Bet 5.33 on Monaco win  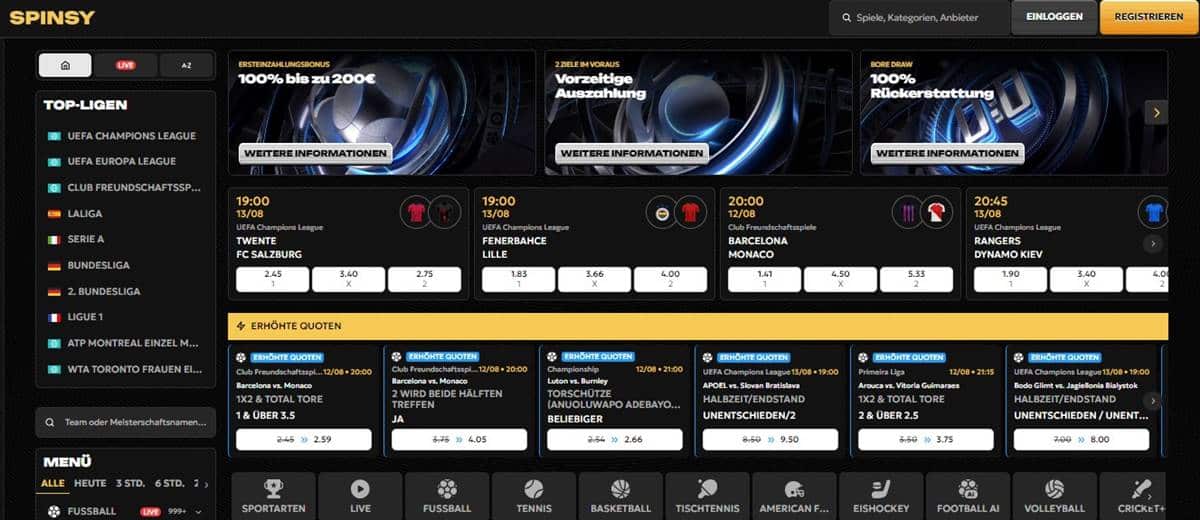pyautogui.click(x=916, y=279)
